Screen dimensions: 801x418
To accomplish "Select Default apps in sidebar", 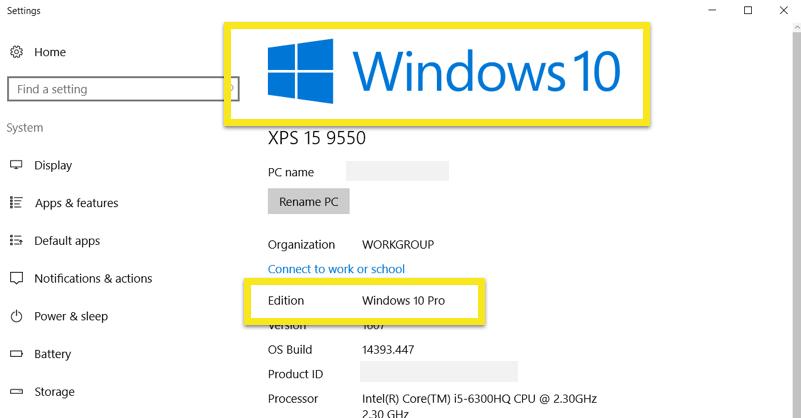I will (x=67, y=241).
